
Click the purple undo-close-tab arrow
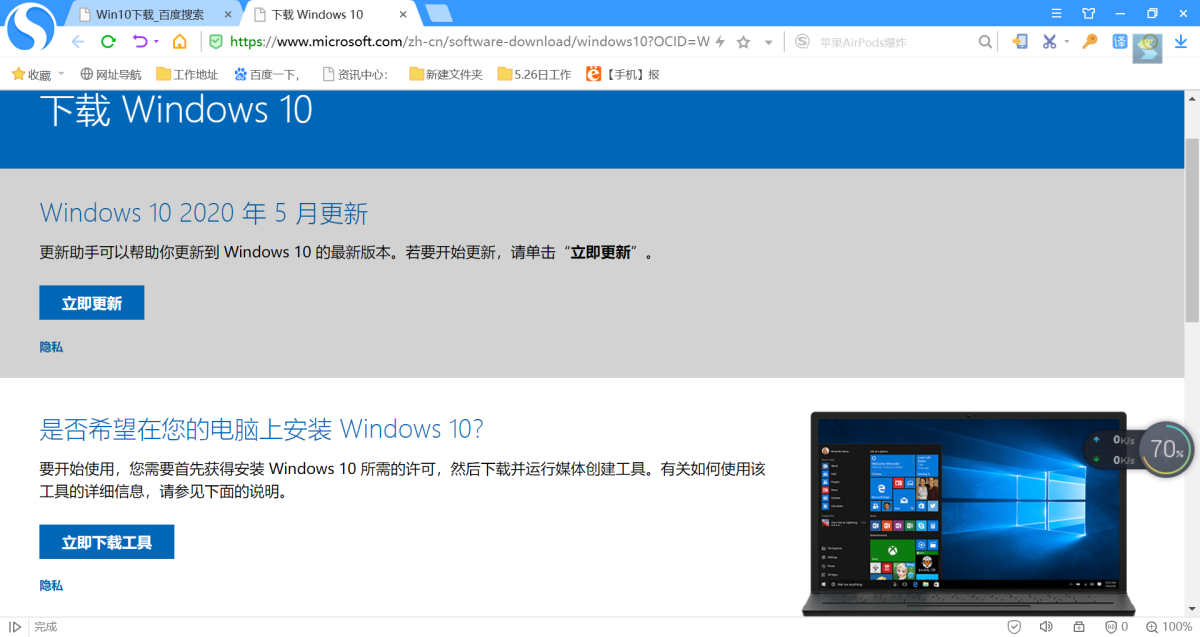(x=140, y=42)
